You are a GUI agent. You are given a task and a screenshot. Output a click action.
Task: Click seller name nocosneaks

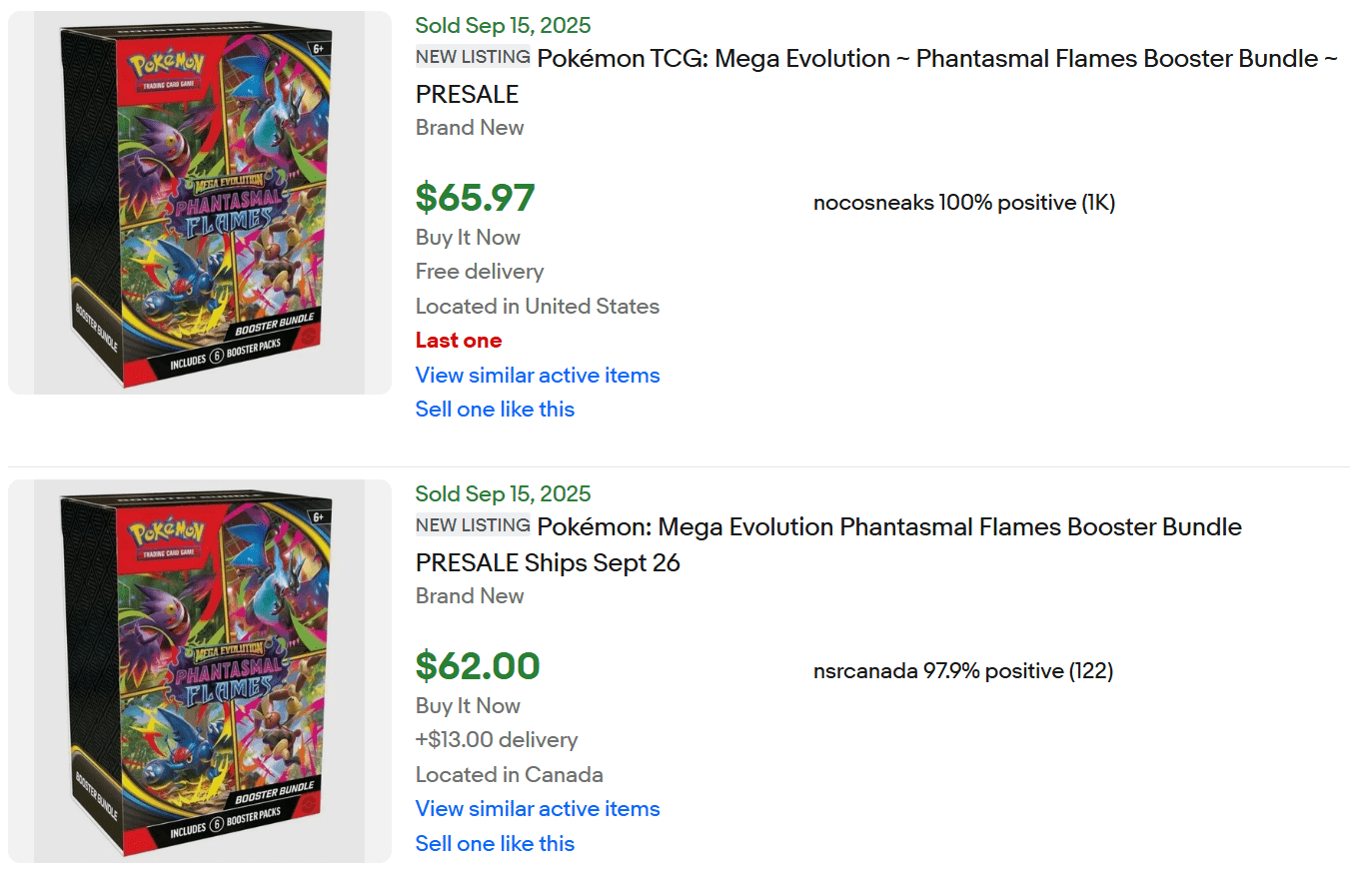point(873,203)
